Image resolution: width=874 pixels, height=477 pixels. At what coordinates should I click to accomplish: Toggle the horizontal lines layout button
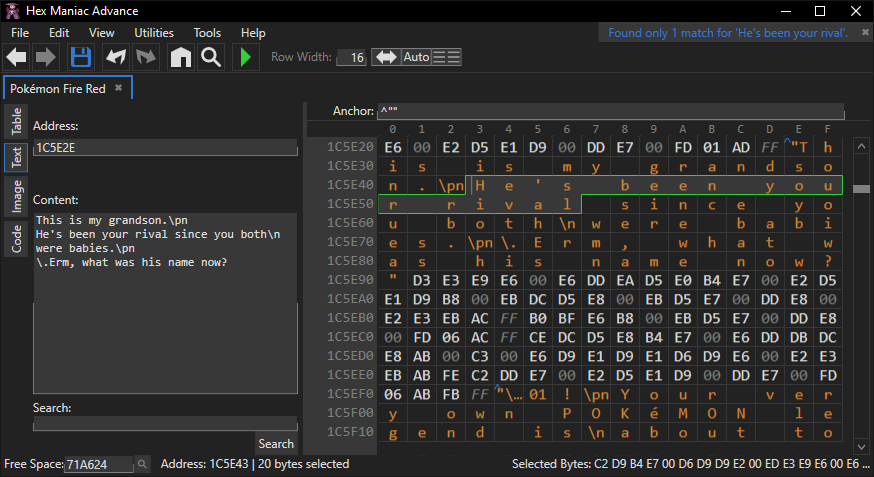click(447, 57)
